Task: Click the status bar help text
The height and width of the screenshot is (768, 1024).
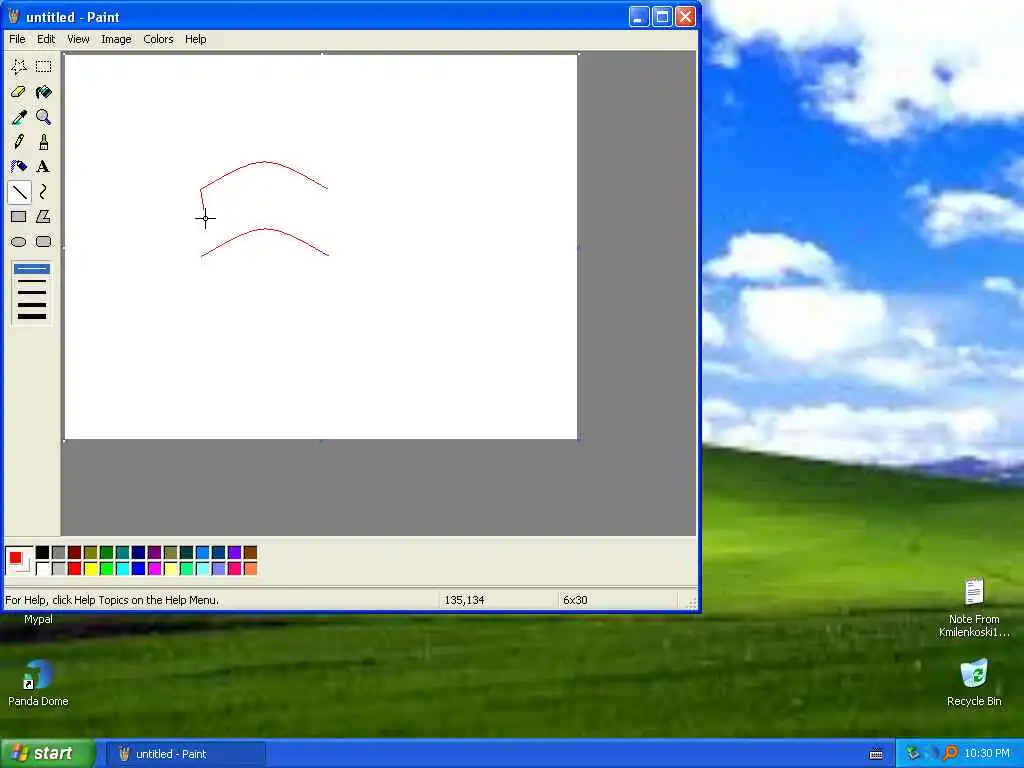Action: (112, 600)
